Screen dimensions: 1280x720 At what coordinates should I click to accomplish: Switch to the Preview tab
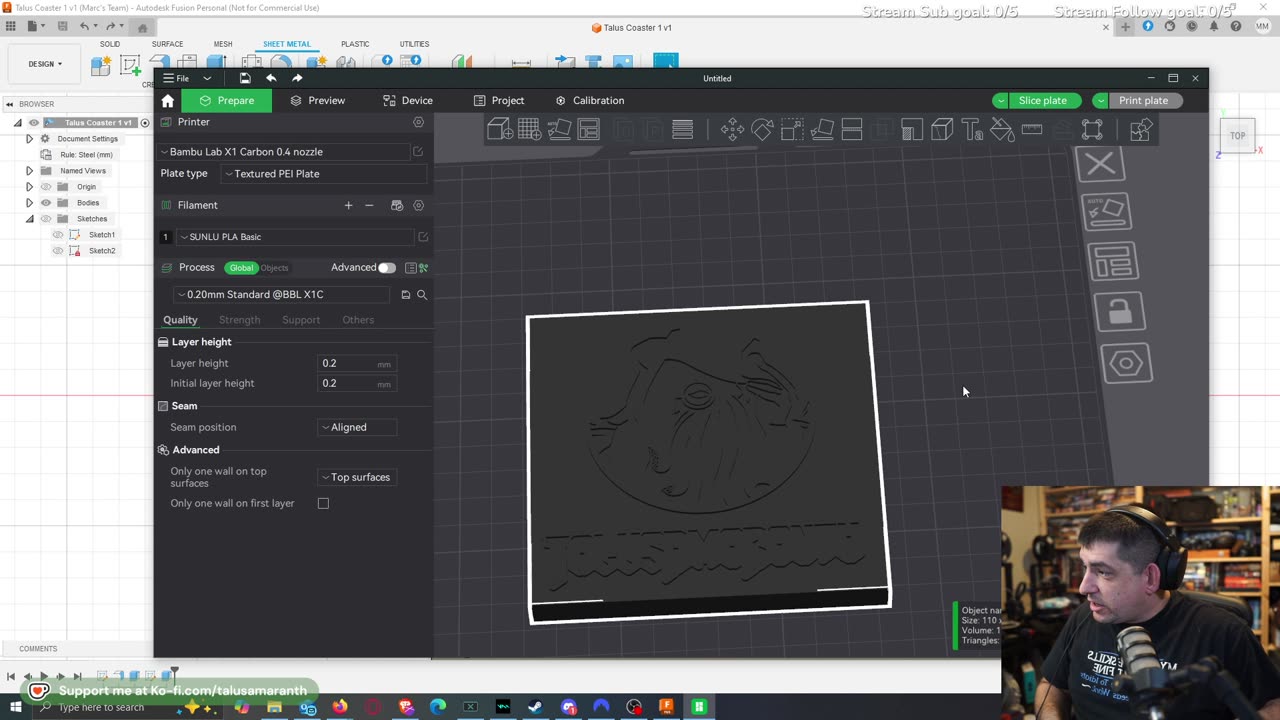[x=317, y=101]
